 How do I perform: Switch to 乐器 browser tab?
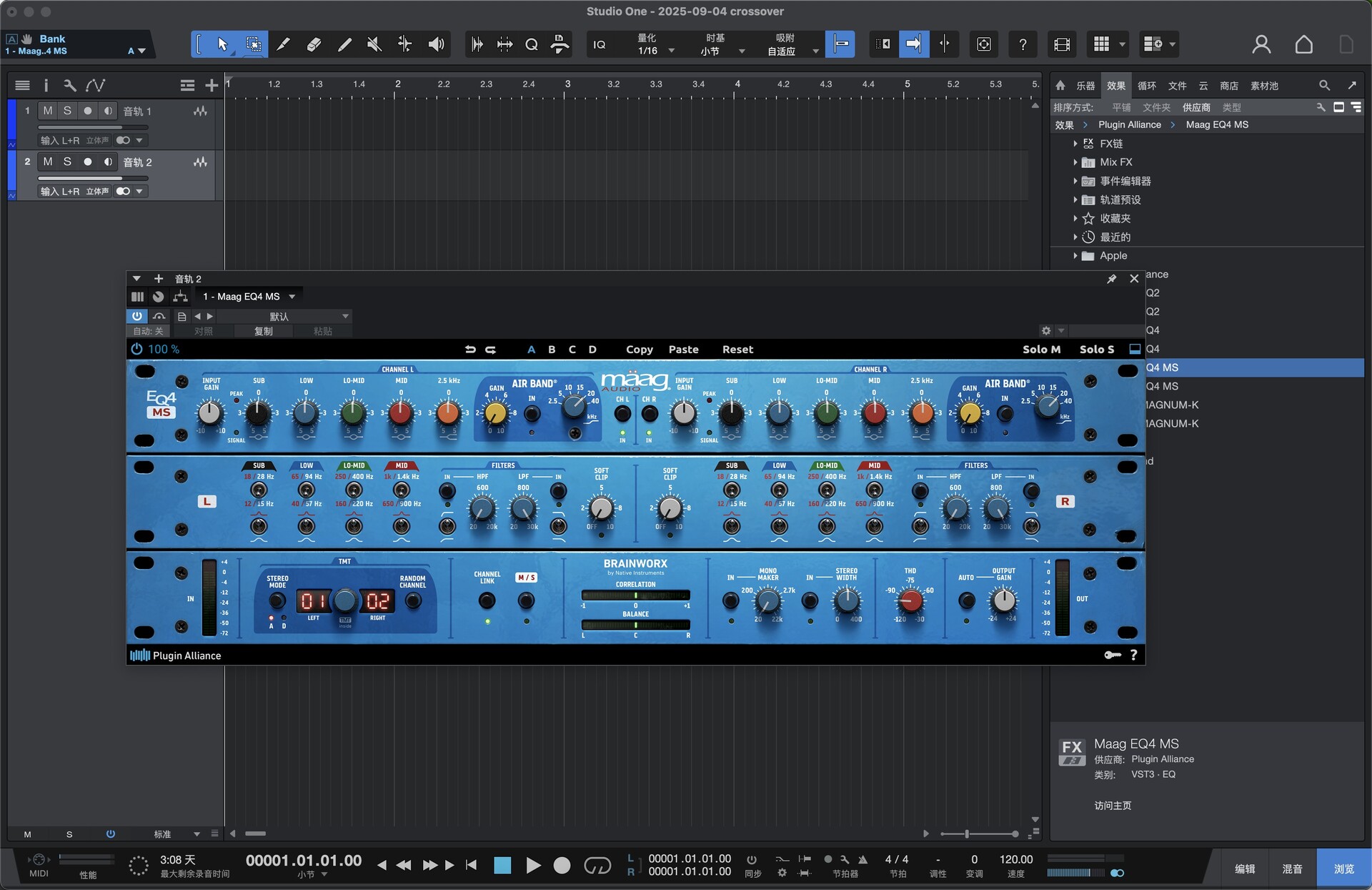1085,86
